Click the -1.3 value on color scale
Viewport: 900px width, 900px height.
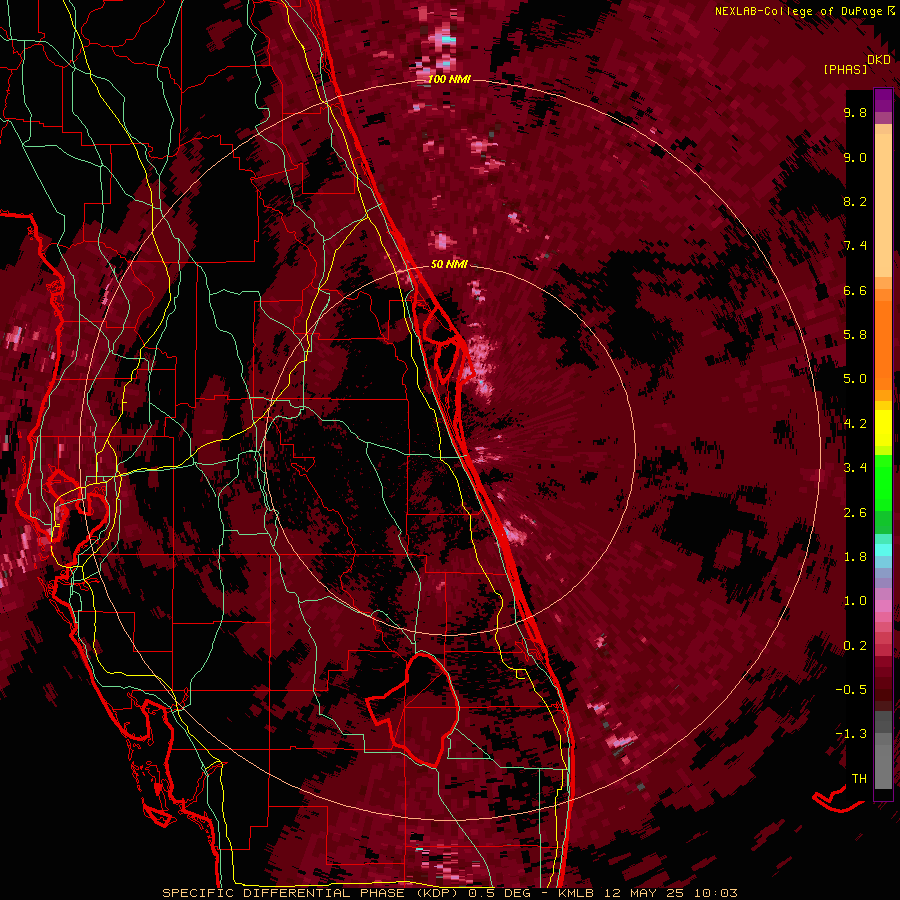(851, 735)
